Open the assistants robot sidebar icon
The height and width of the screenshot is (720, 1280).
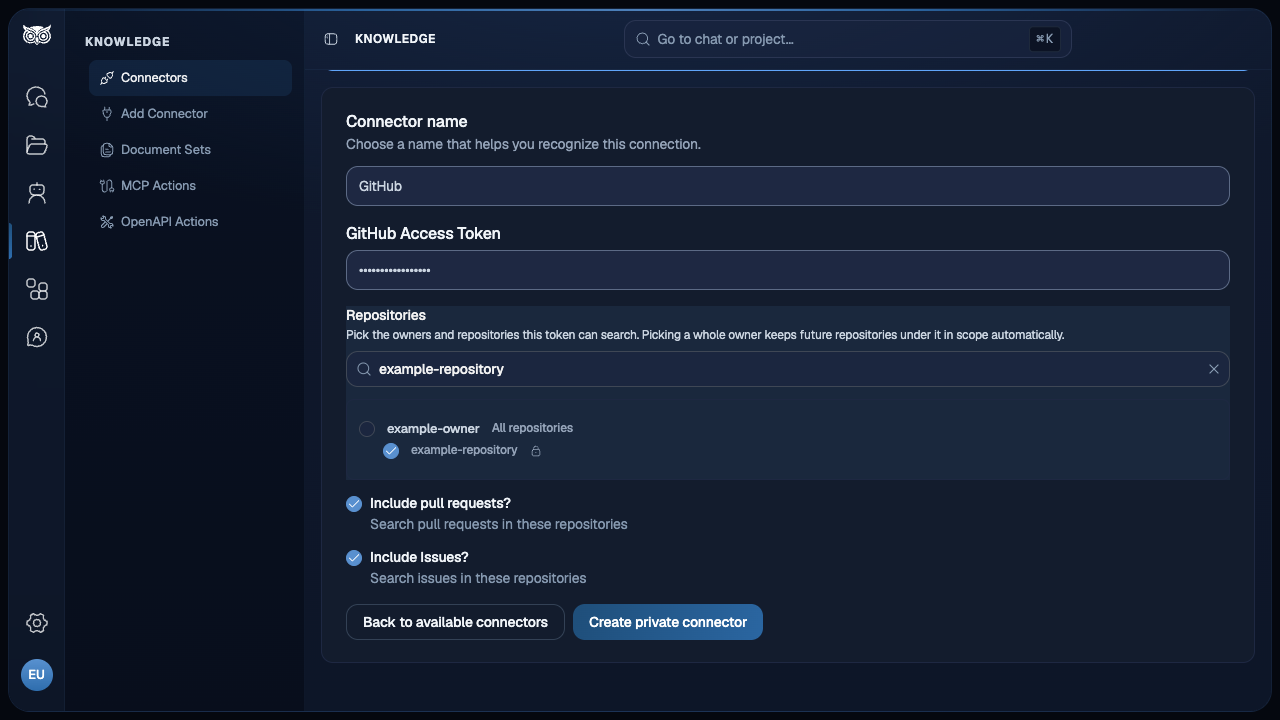(37, 193)
